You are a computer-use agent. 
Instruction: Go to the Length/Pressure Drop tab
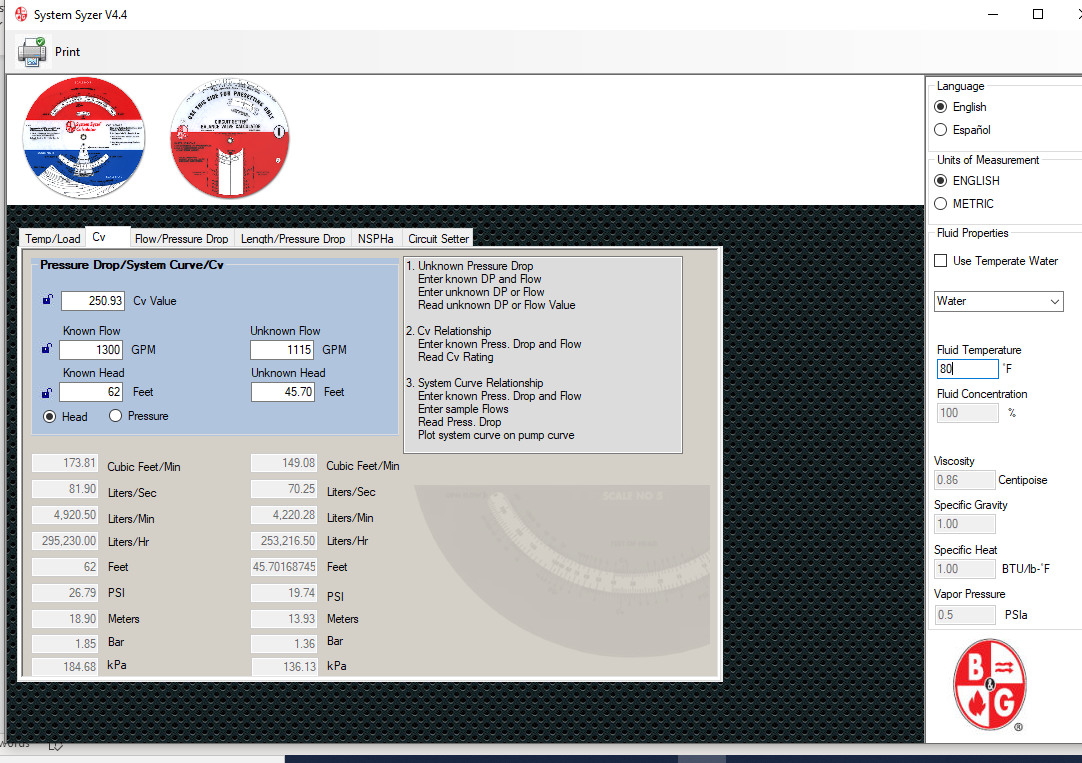tap(293, 239)
